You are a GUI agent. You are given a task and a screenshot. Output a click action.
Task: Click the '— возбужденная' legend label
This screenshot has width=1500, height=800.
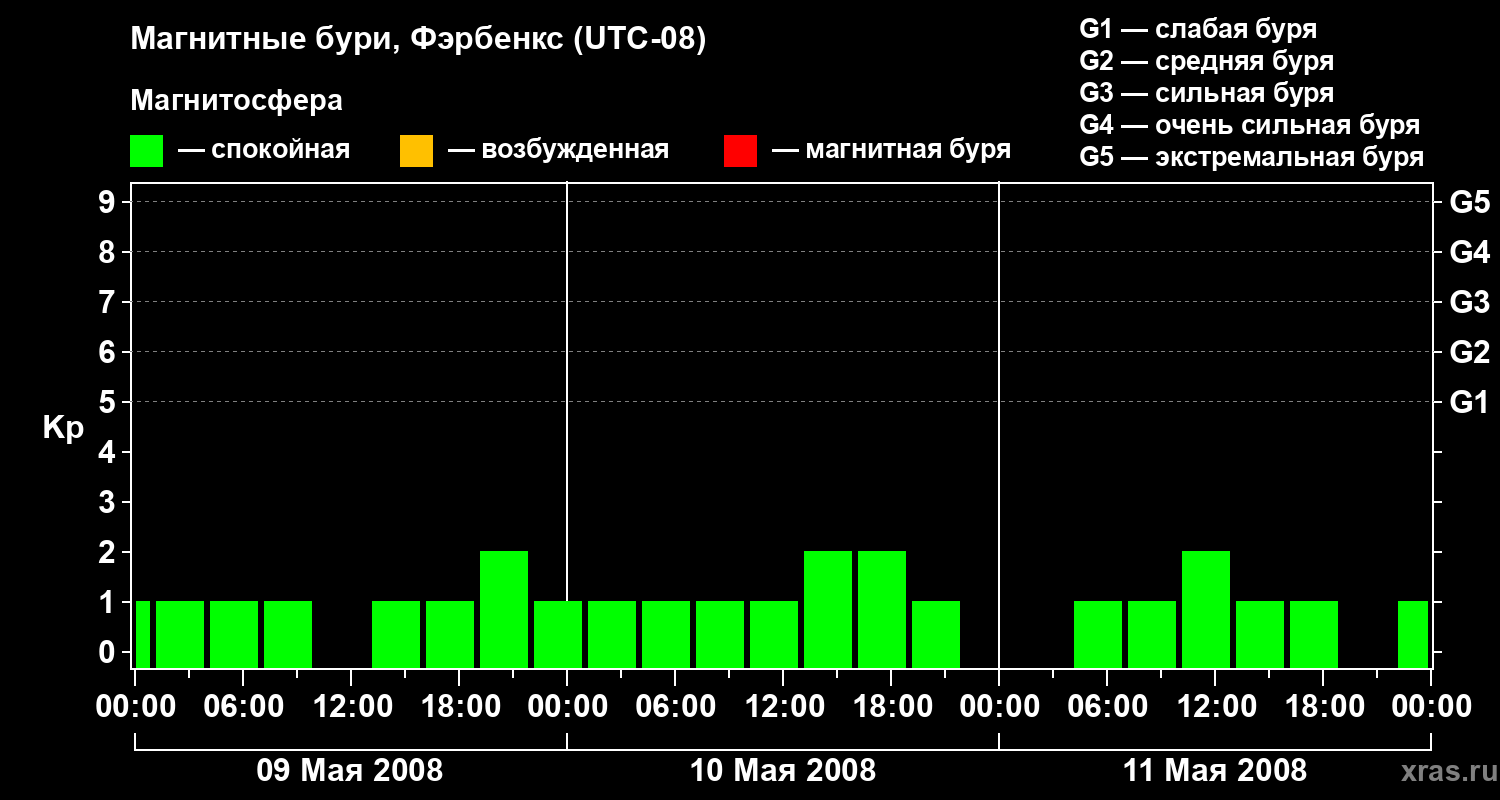(558, 150)
